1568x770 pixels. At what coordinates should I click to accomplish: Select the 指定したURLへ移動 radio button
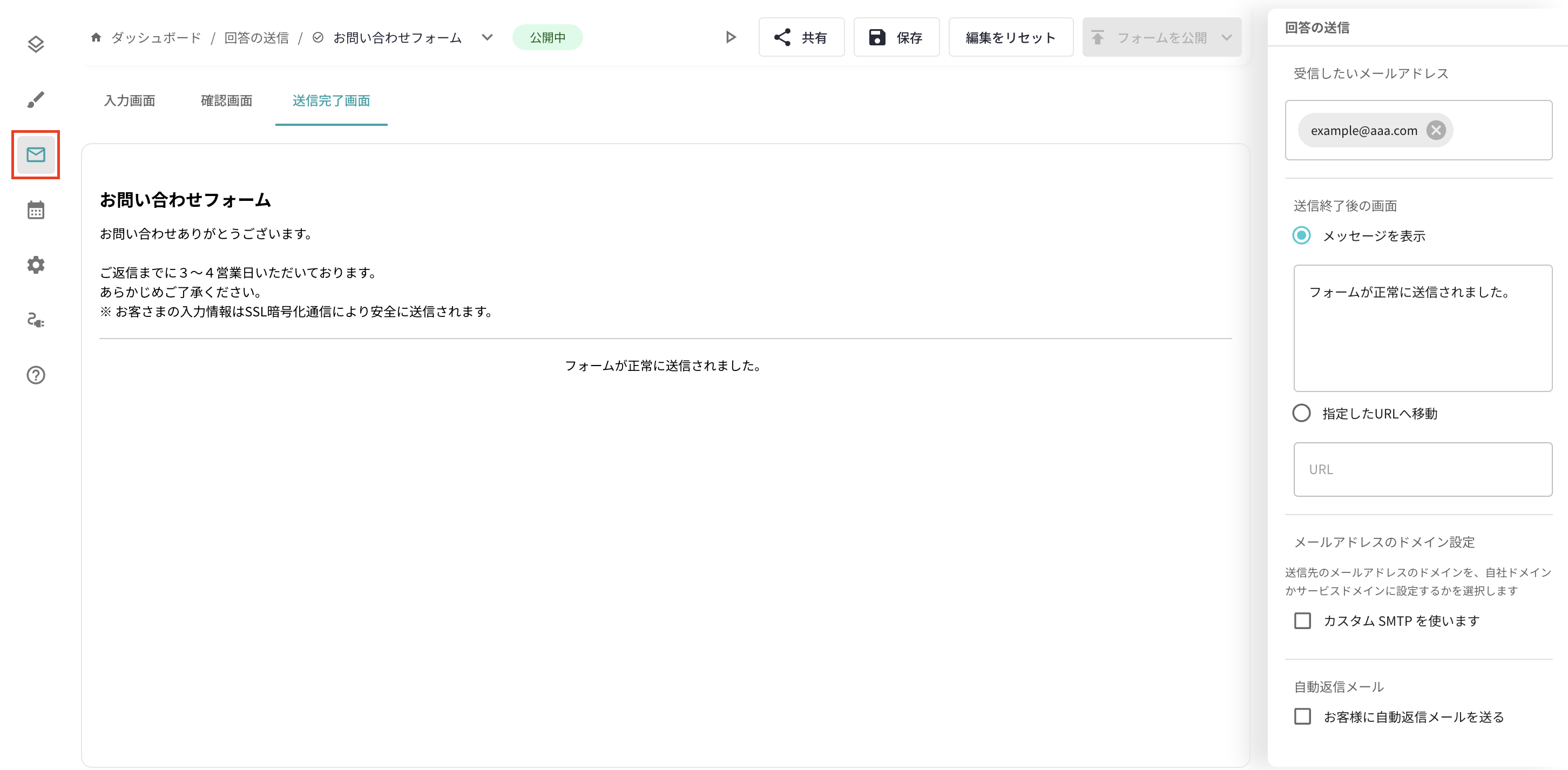click(x=1301, y=413)
